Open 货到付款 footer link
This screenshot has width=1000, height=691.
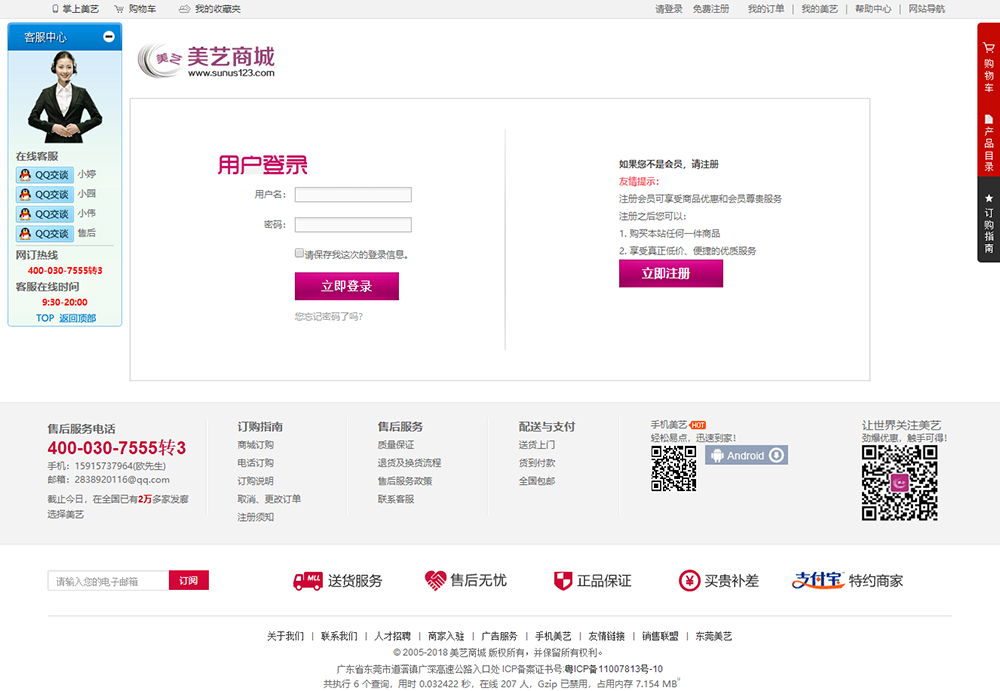tap(537, 463)
